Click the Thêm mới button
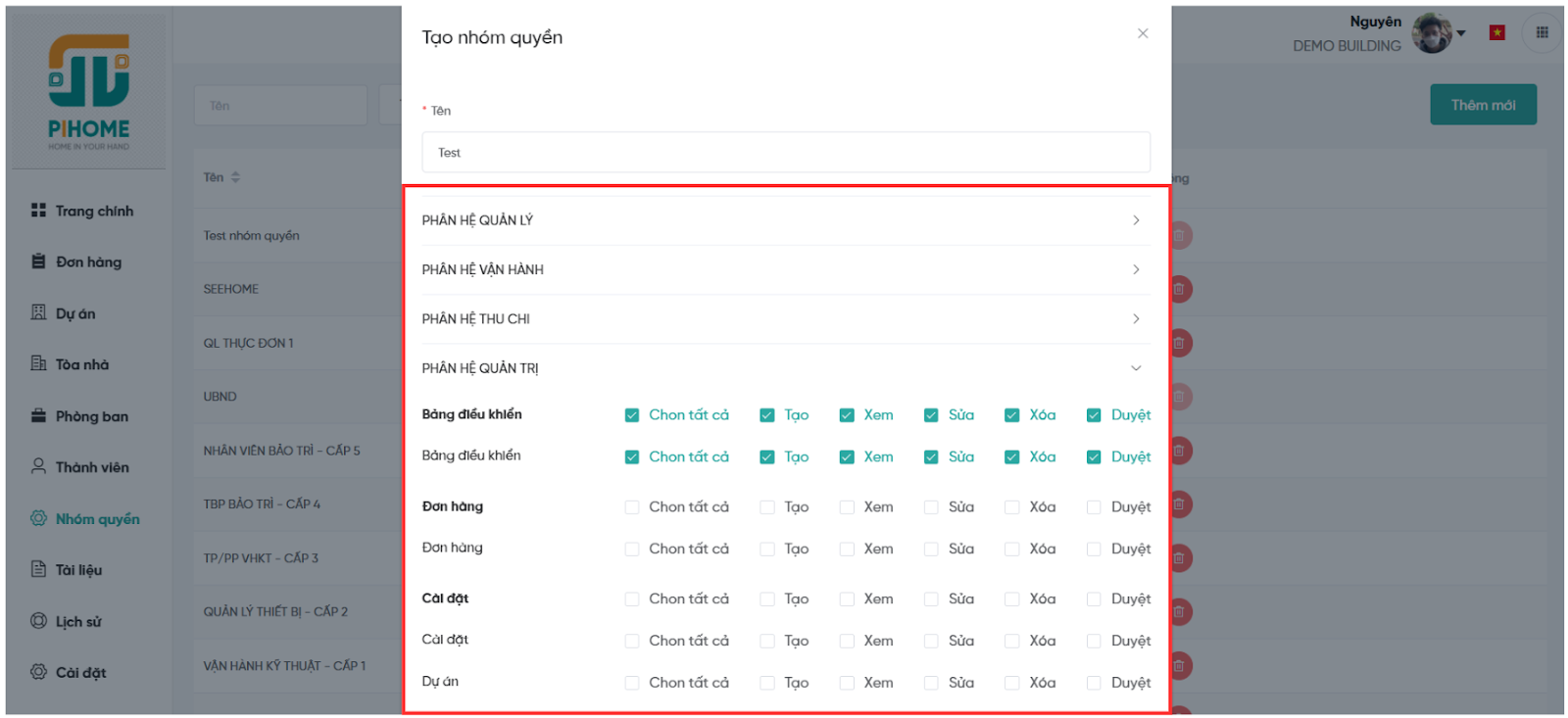The image size is (1568, 718). coord(1483,105)
